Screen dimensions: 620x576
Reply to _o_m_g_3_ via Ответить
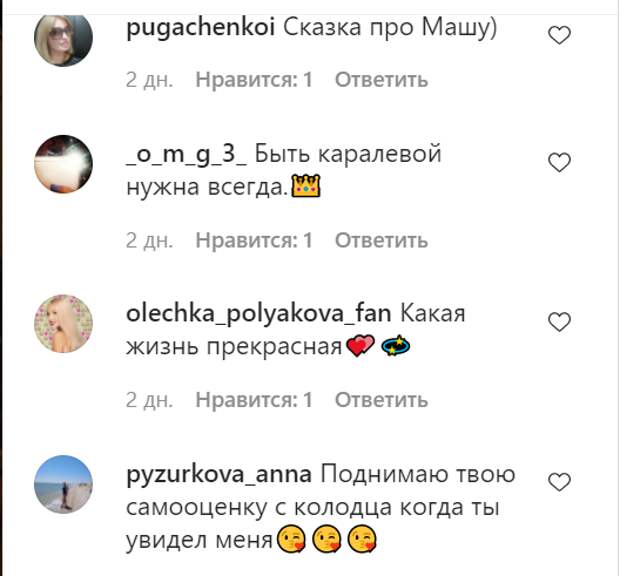382,240
